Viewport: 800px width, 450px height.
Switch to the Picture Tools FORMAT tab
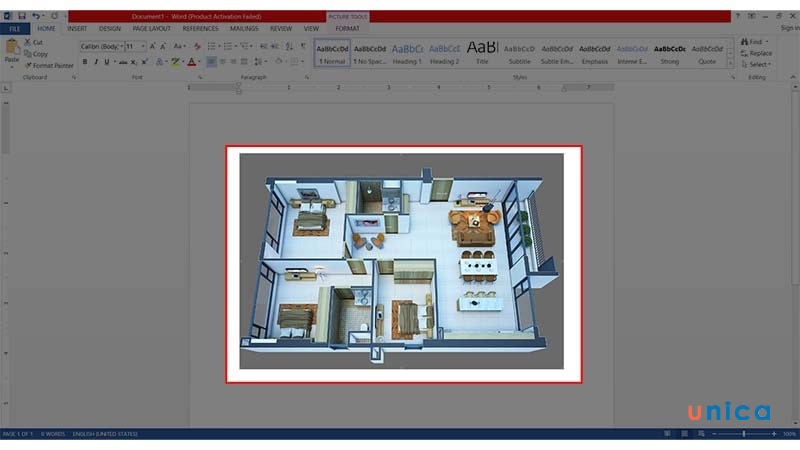347,28
